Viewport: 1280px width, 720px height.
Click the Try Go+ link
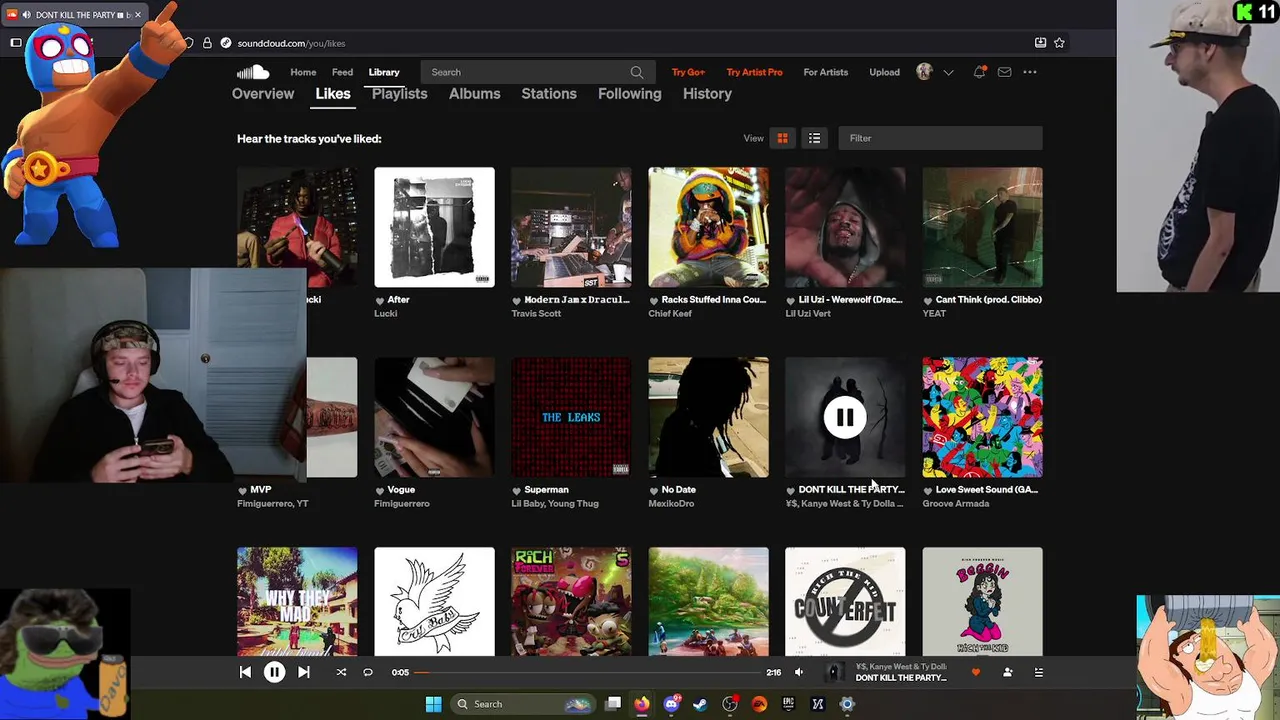(688, 72)
